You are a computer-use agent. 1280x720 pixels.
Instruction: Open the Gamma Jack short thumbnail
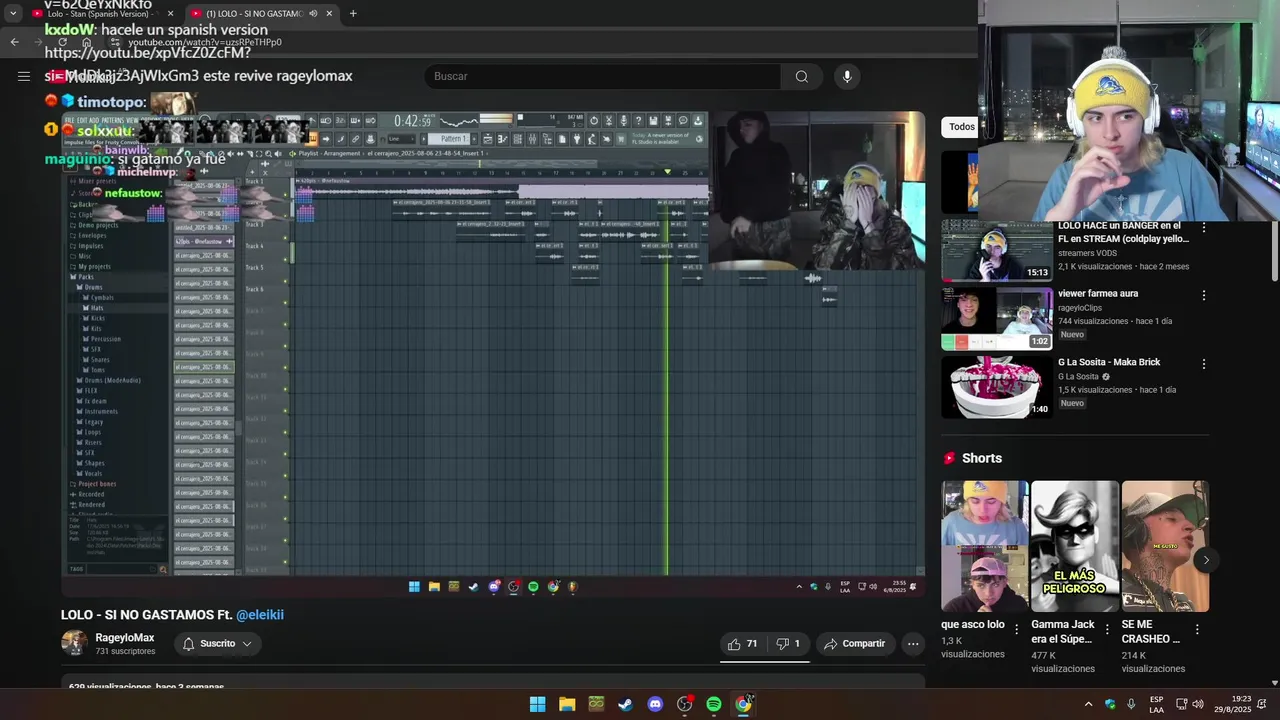[1075, 546]
